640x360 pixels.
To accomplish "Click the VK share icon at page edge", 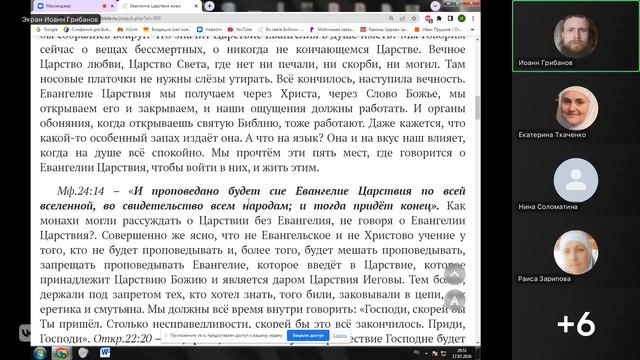I will point(25,333).
